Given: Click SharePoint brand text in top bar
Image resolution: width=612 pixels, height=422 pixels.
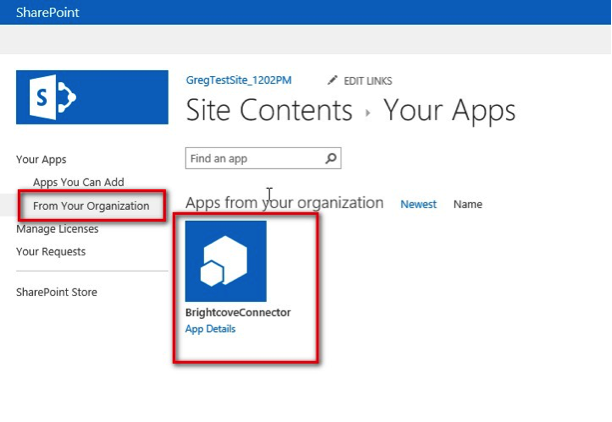Looking at the screenshot, I should point(47,13).
